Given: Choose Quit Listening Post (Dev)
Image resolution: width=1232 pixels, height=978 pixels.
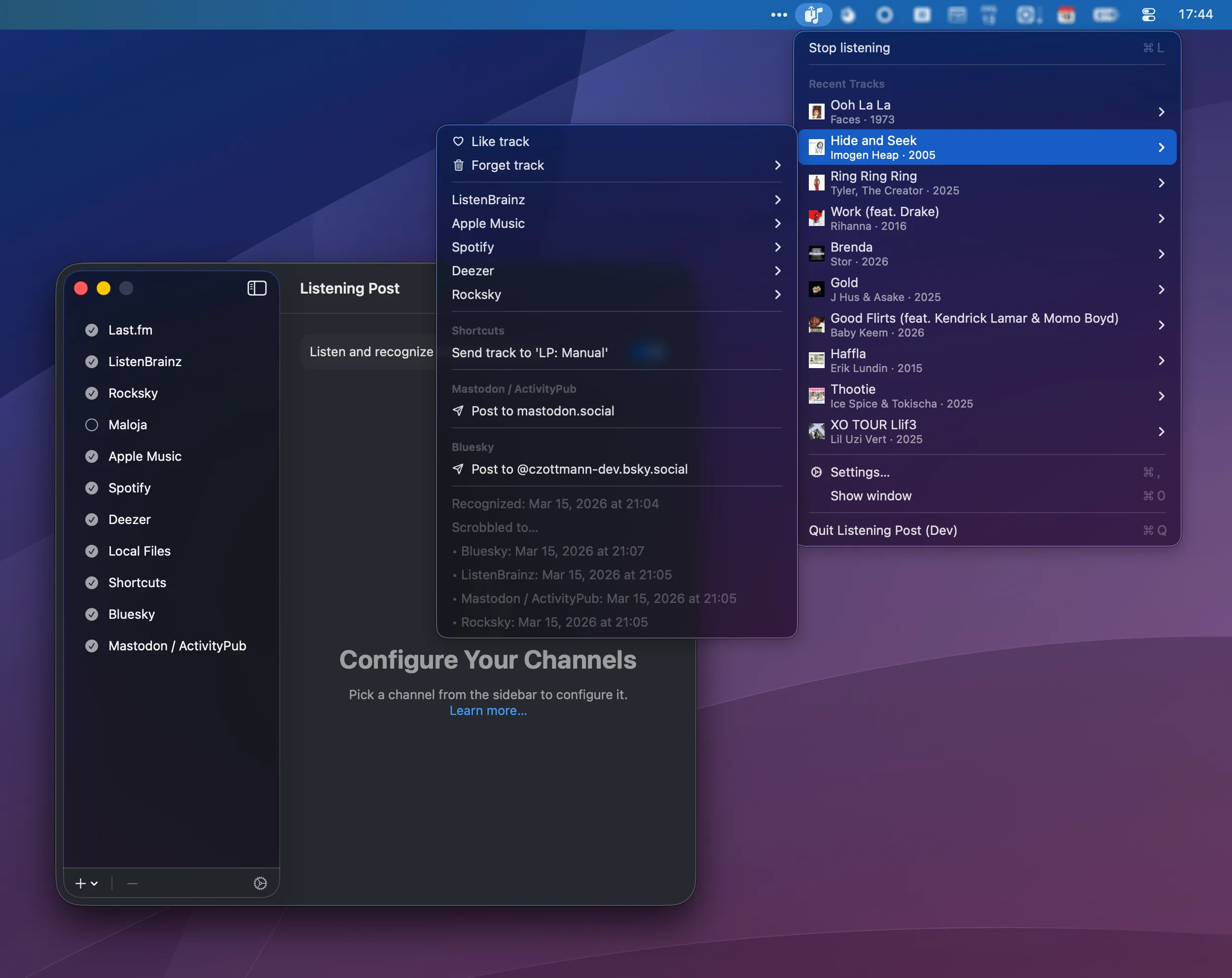Looking at the screenshot, I should pos(882,530).
